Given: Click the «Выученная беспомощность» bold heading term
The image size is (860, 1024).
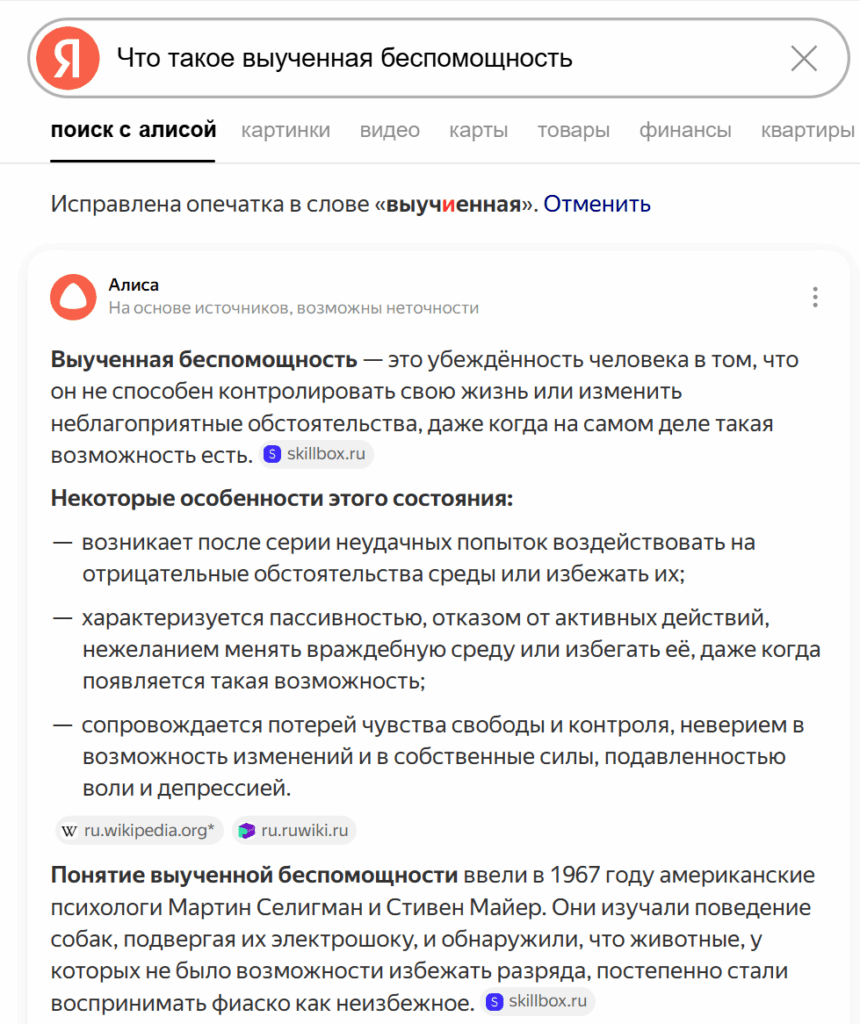Looking at the screenshot, I should pyautogui.click(x=204, y=359).
